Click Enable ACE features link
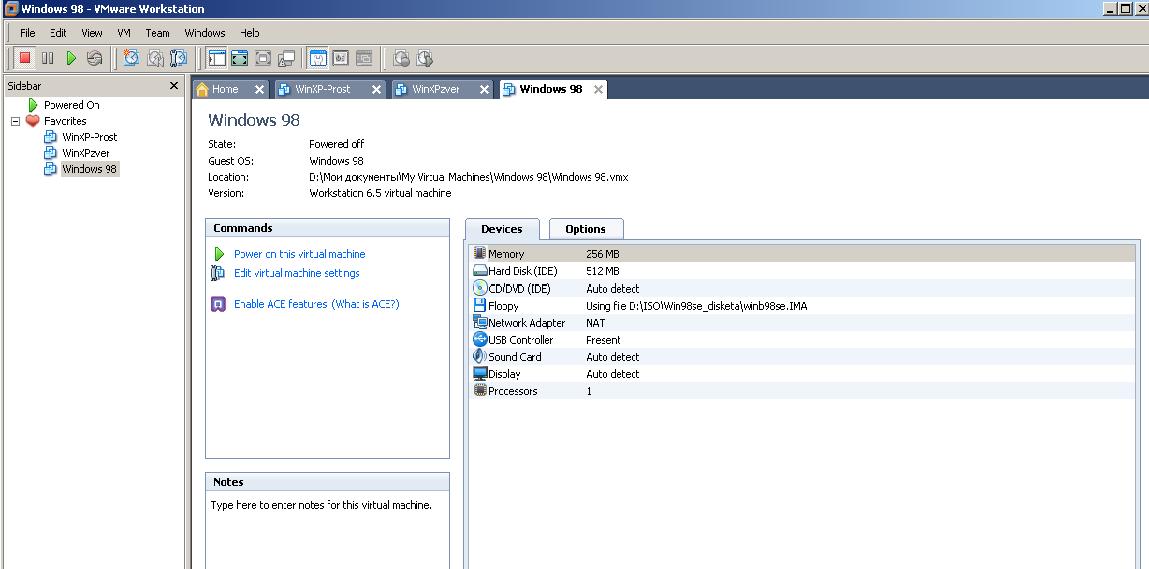The height and width of the screenshot is (569, 1149). click(x=317, y=304)
